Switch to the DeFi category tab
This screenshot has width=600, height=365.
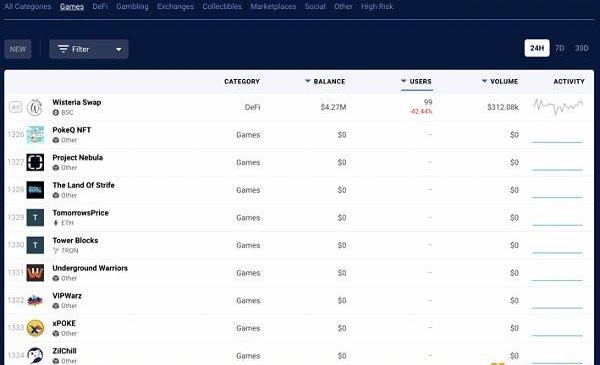tap(100, 7)
